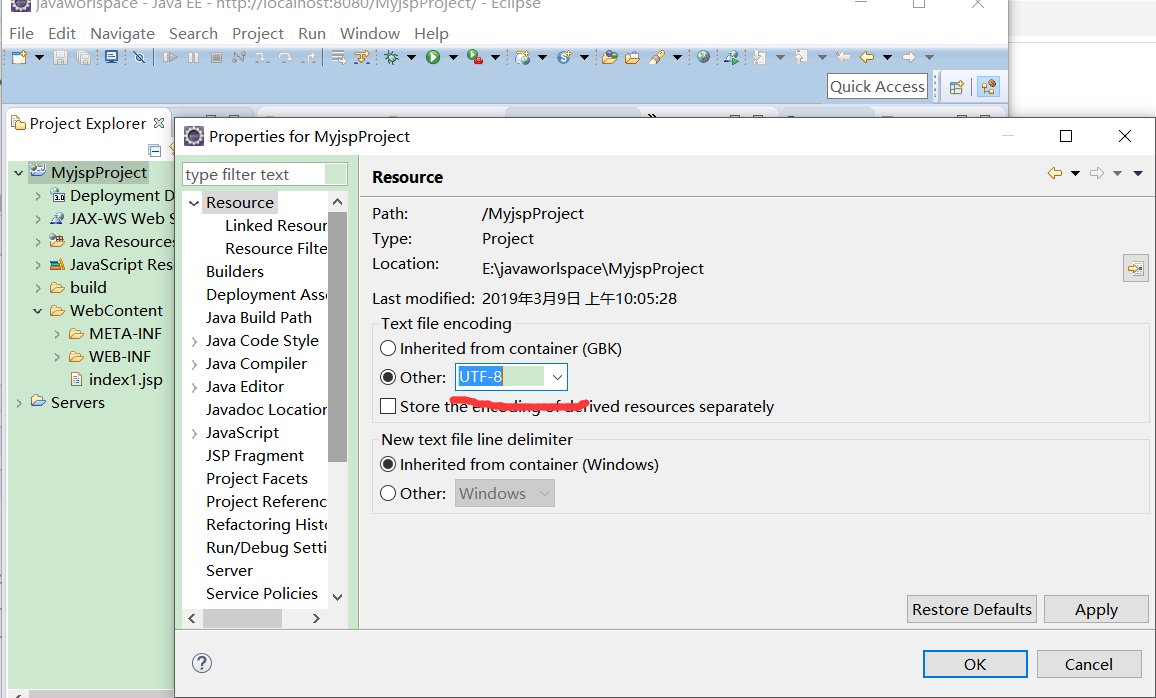
Task: Open the Navigate menu
Action: (122, 33)
